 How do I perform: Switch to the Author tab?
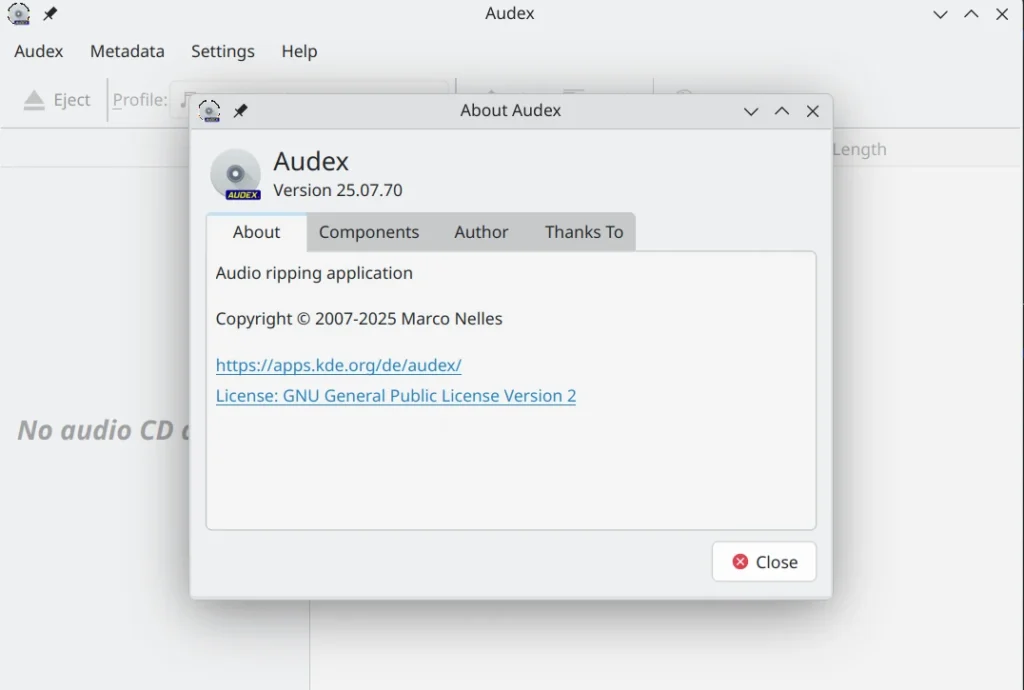481,232
